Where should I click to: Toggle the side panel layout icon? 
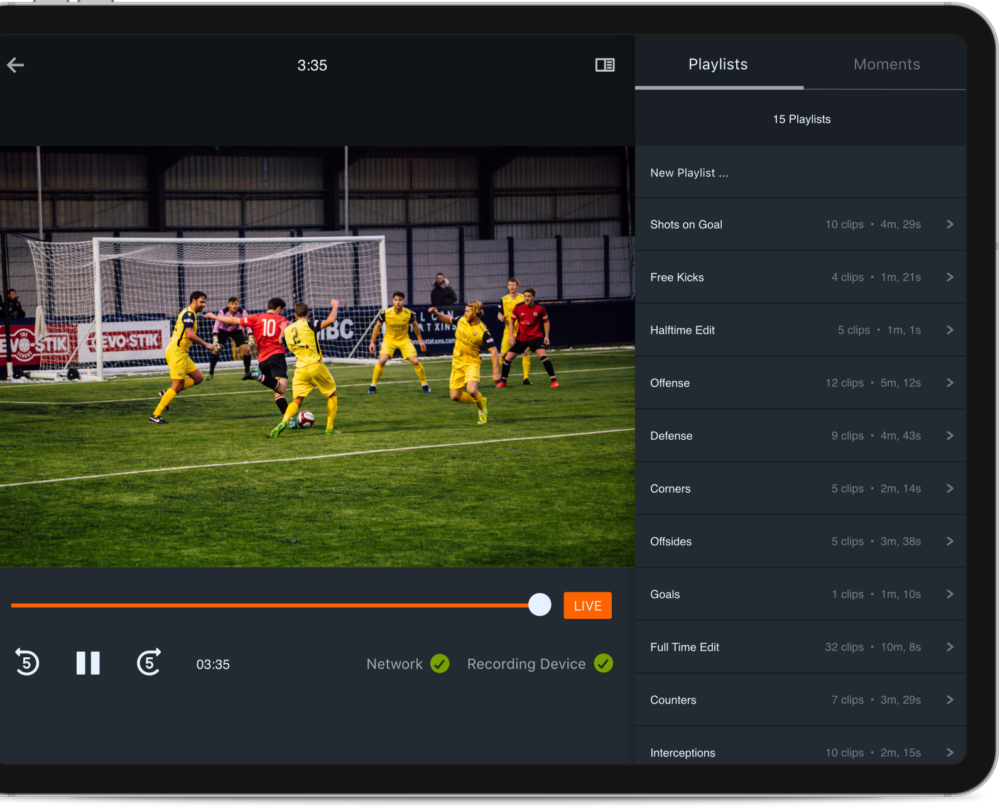604,64
